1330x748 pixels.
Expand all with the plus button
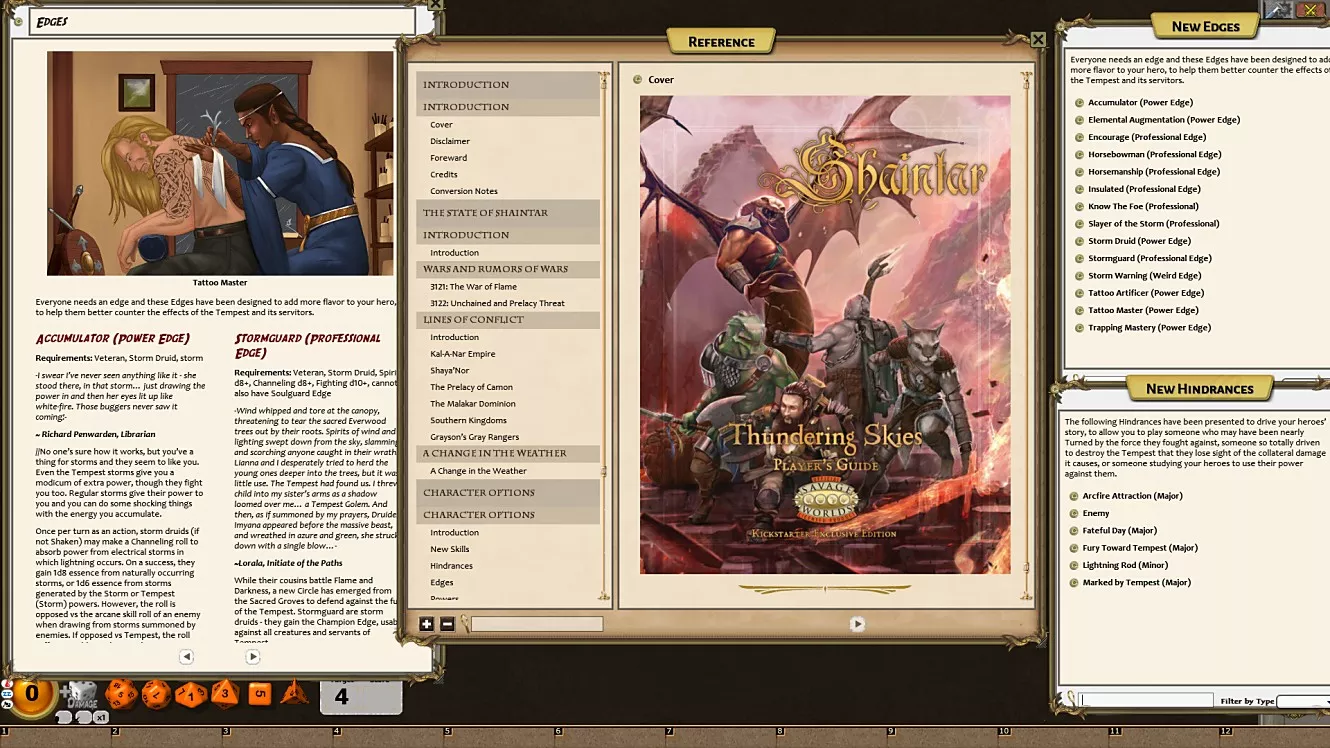(427, 624)
